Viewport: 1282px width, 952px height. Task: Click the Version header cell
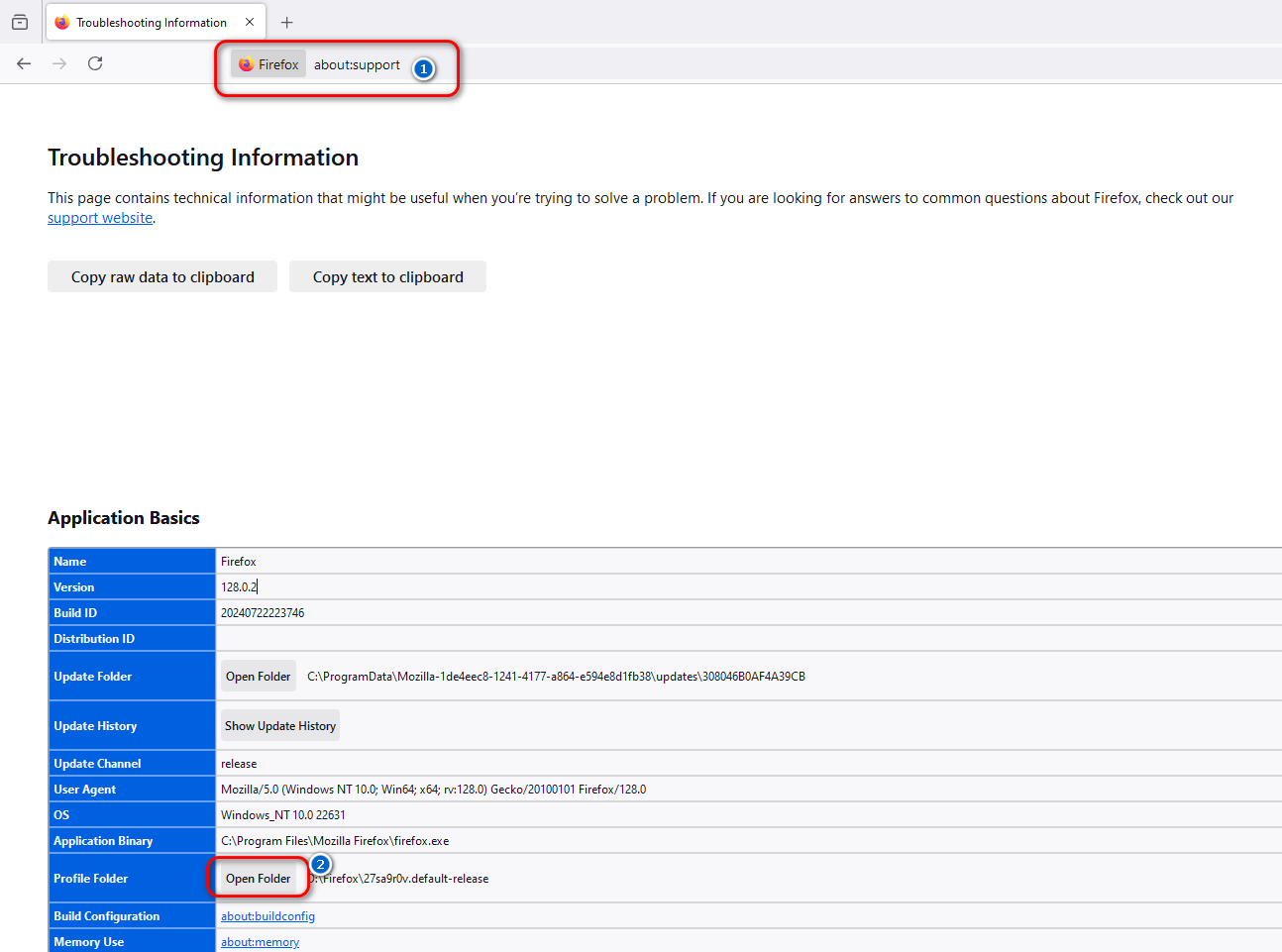pyautogui.click(x=132, y=587)
